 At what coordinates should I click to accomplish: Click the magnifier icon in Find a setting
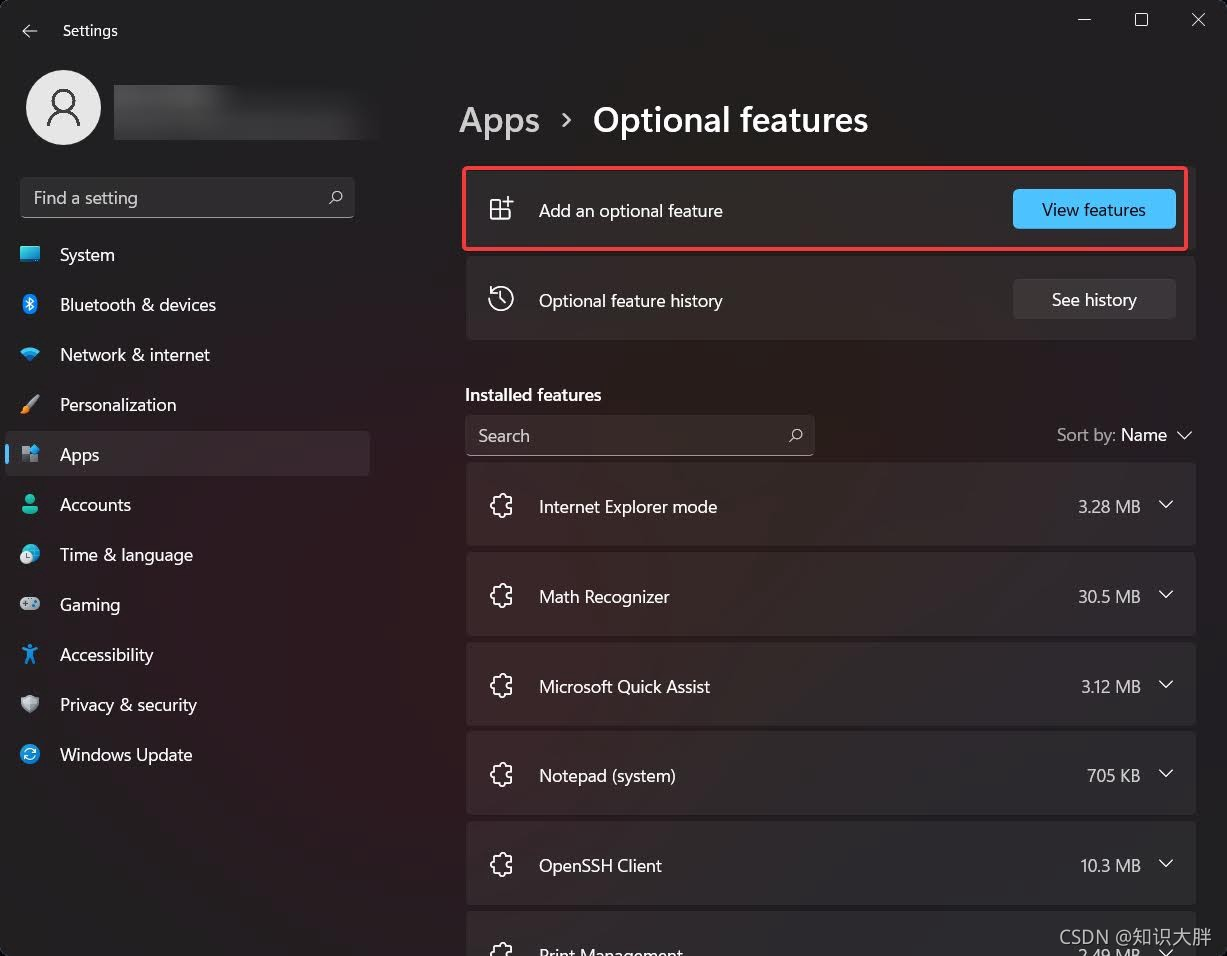(336, 198)
